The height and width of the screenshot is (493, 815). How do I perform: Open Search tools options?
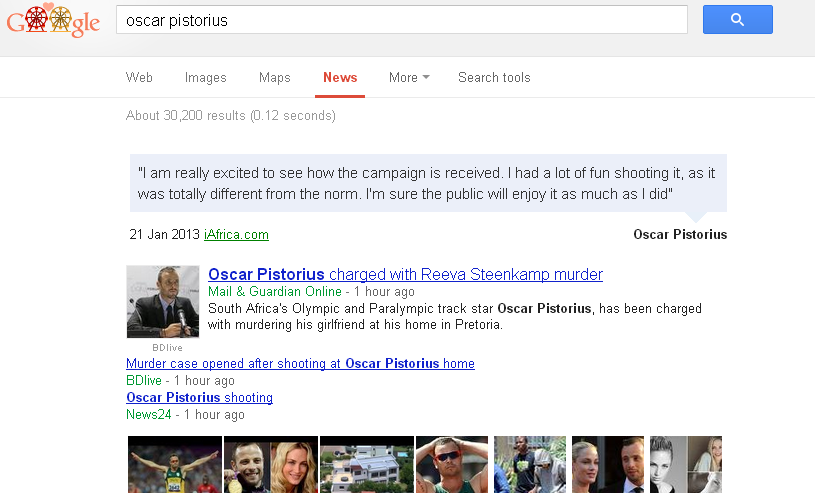pyautogui.click(x=494, y=78)
